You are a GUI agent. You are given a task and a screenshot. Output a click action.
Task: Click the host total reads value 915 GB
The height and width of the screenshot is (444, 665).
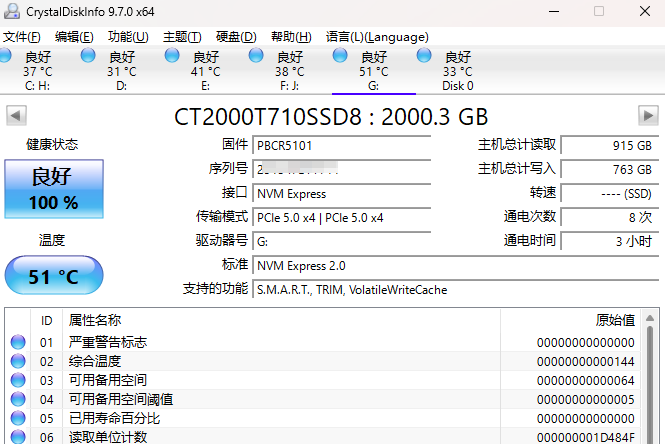tap(610, 145)
